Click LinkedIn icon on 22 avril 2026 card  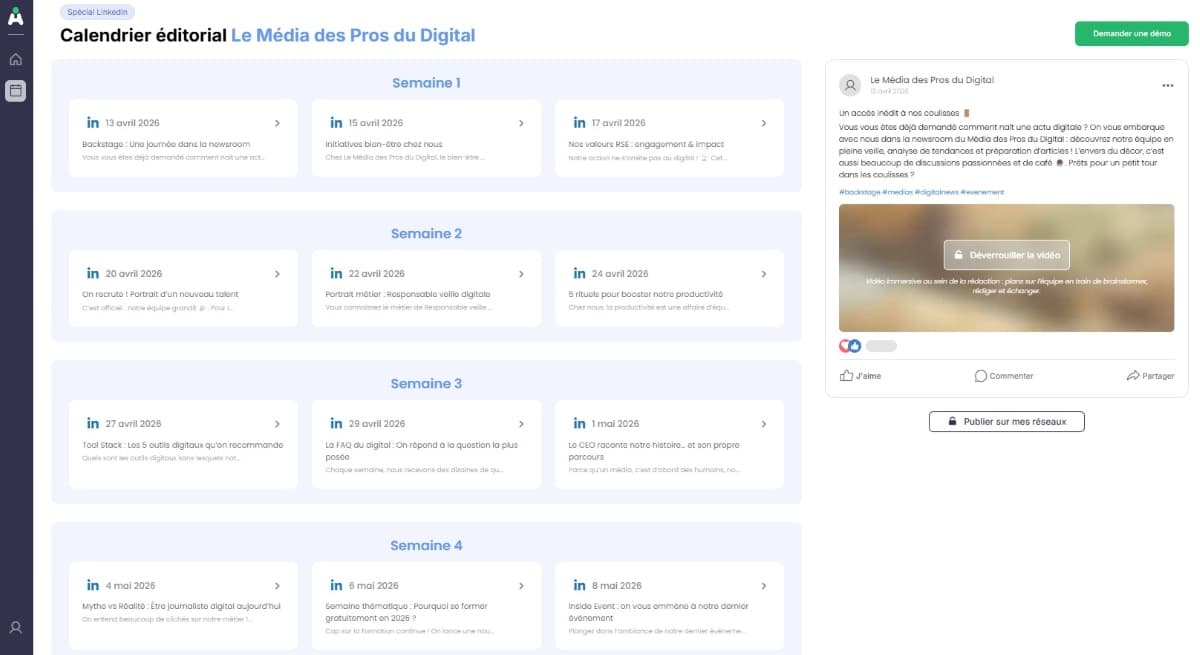pos(336,273)
